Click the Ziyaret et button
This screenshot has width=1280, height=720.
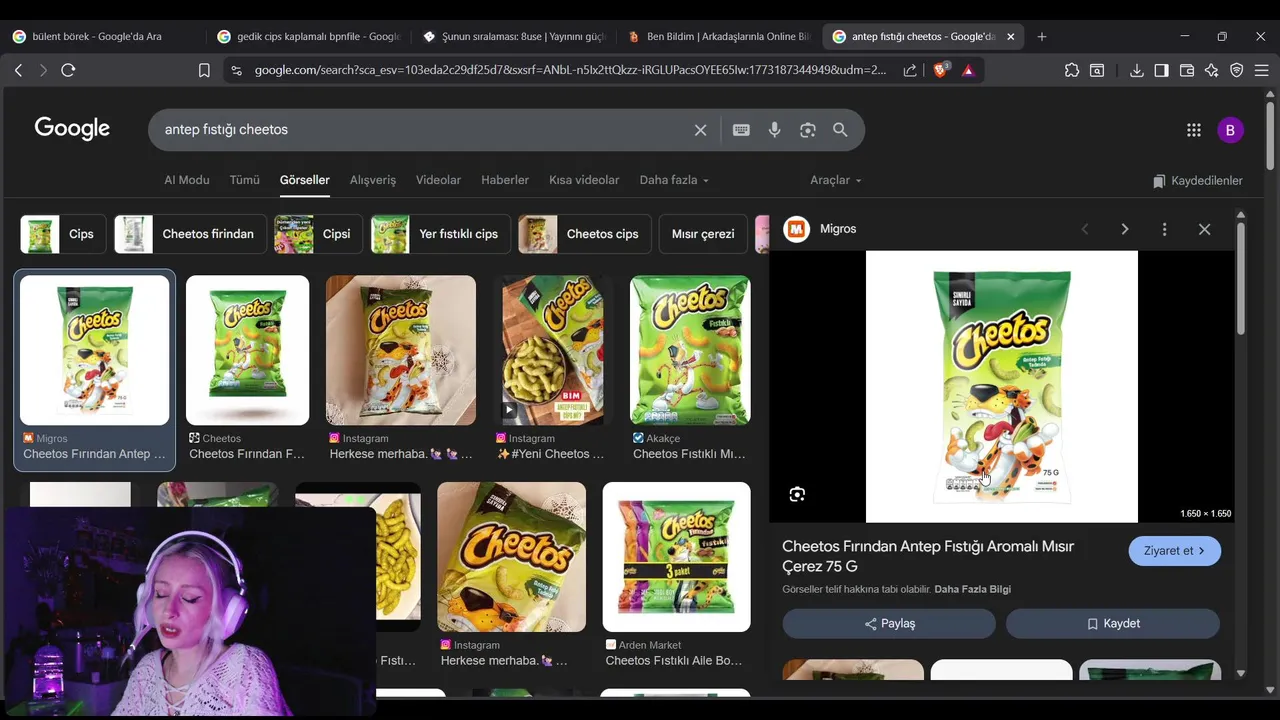[1175, 551]
